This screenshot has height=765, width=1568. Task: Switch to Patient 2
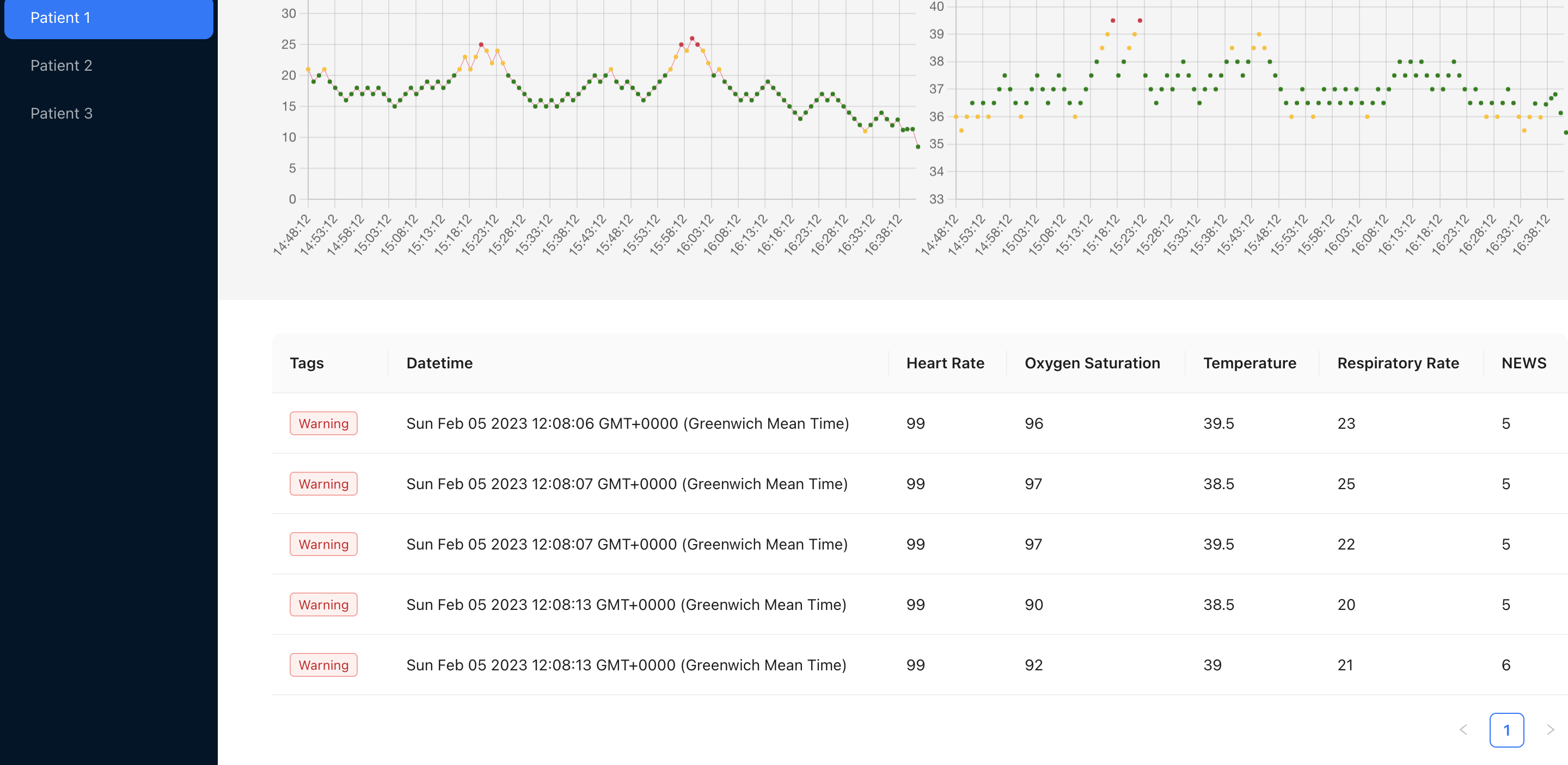(x=62, y=65)
